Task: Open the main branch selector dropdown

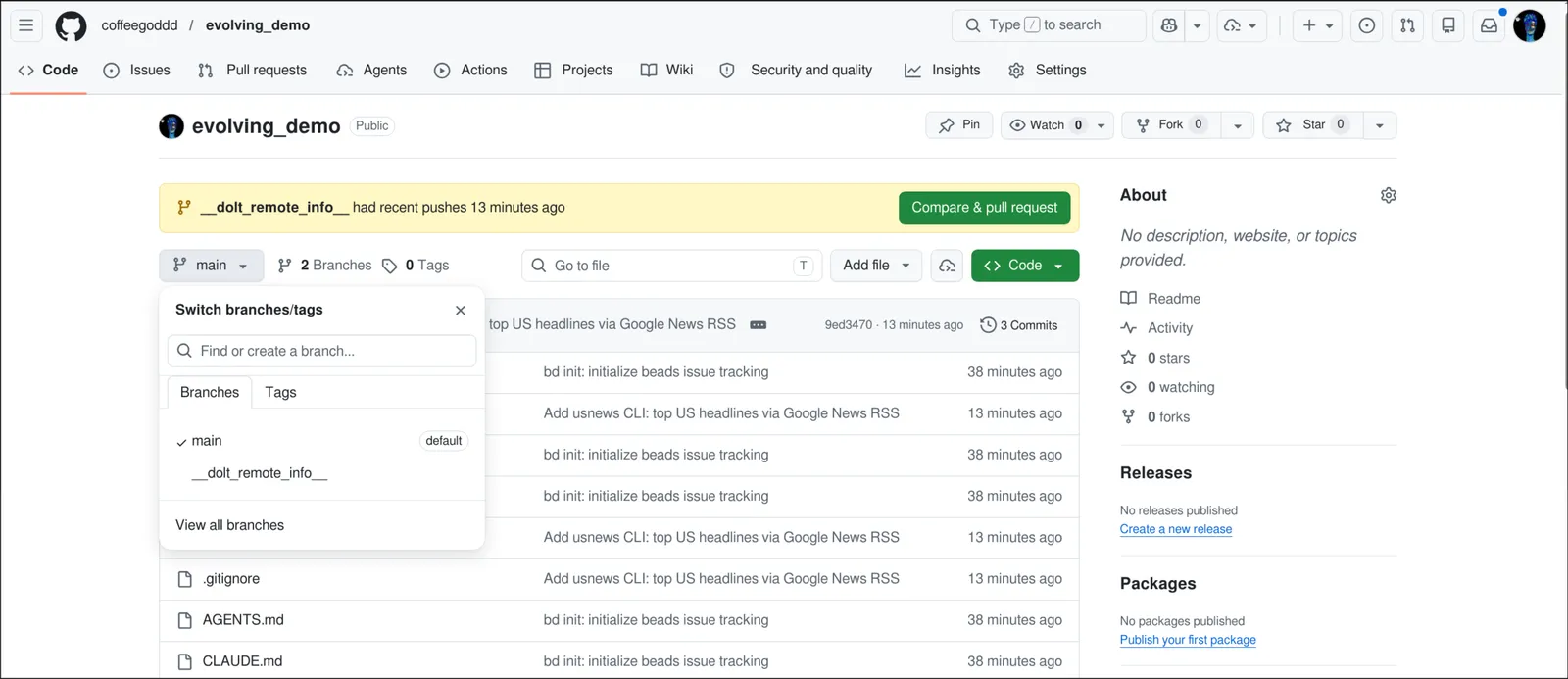Action: click(211, 266)
